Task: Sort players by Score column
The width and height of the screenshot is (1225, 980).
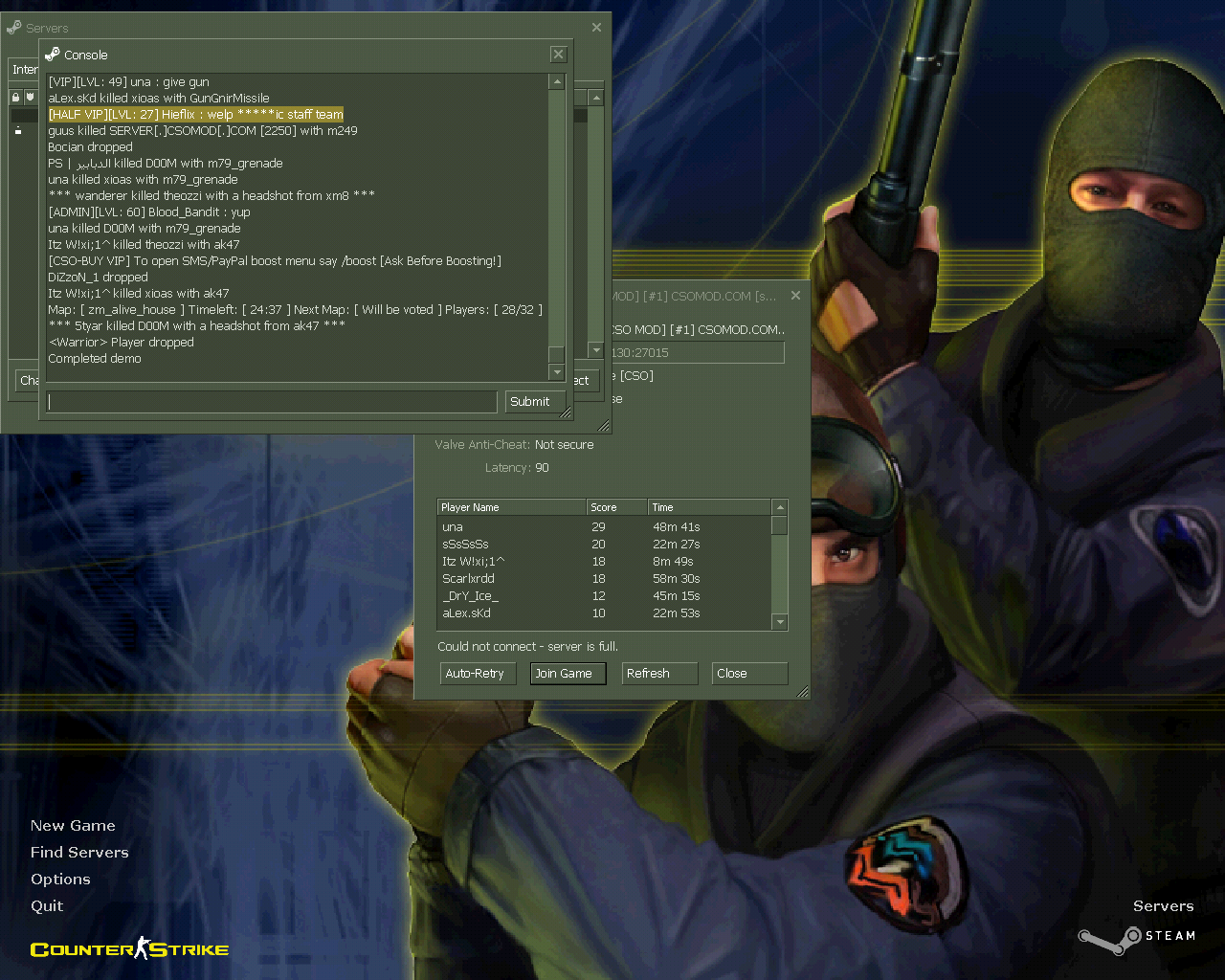Action: click(615, 507)
